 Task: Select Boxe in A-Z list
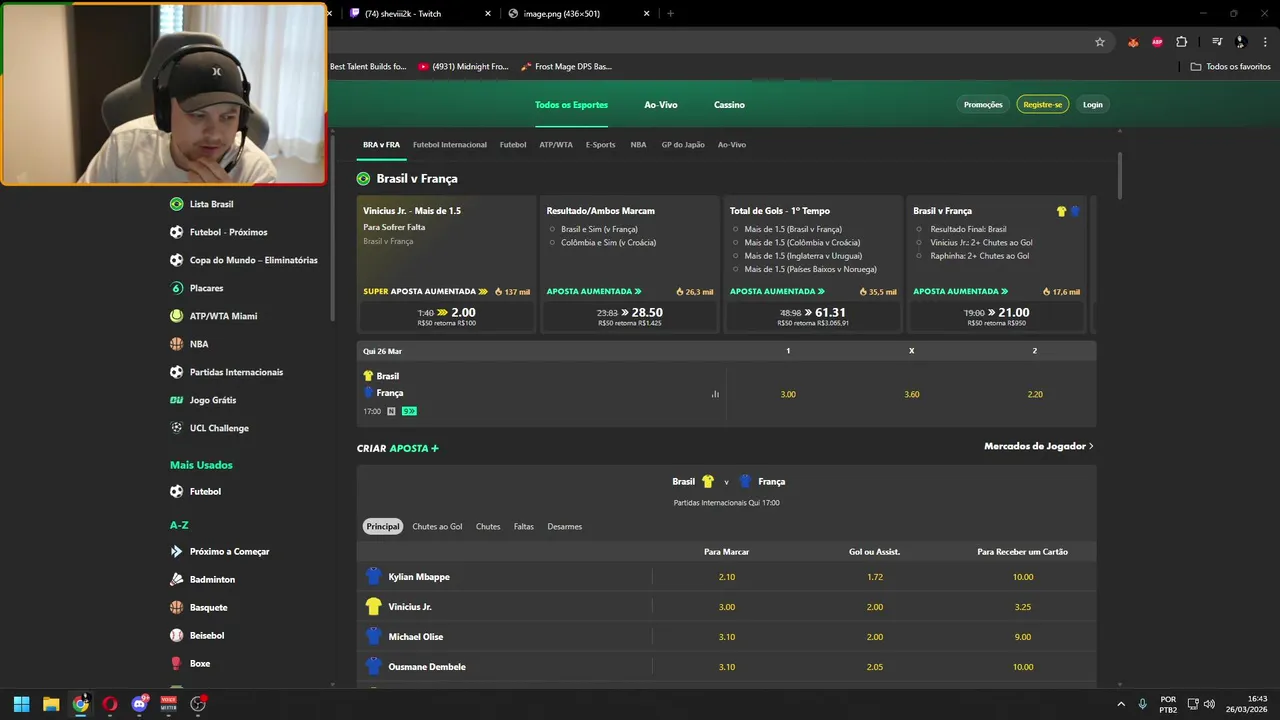tap(190, 664)
